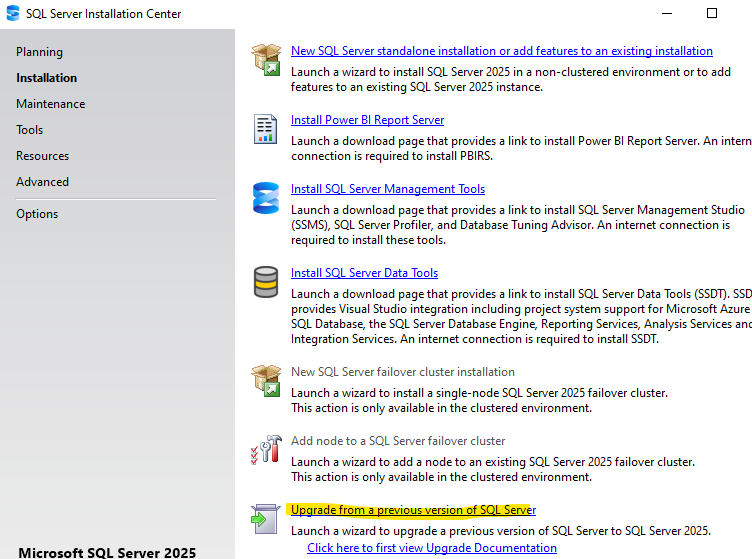Open Install Power BI Report Server link
The height and width of the screenshot is (559, 752).
(x=367, y=120)
